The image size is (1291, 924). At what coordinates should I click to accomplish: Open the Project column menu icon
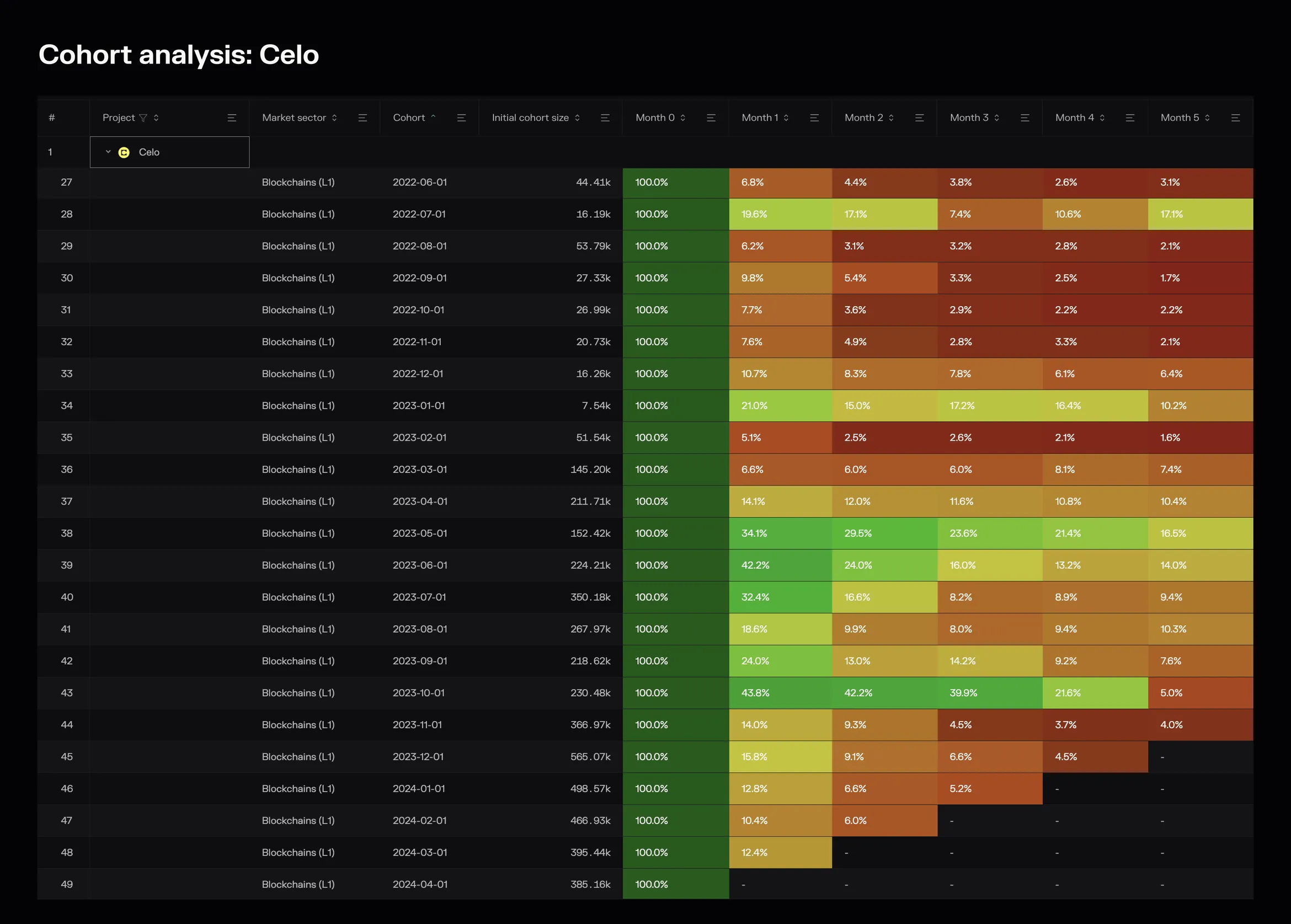(232, 118)
